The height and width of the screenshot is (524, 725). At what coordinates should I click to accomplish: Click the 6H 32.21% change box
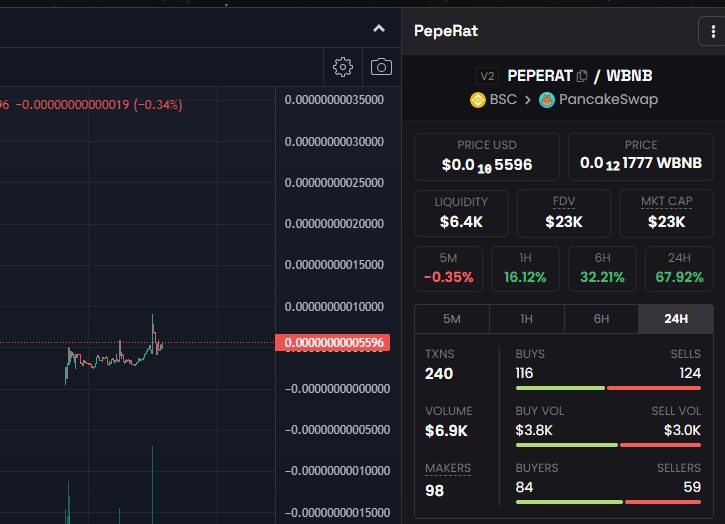602,269
